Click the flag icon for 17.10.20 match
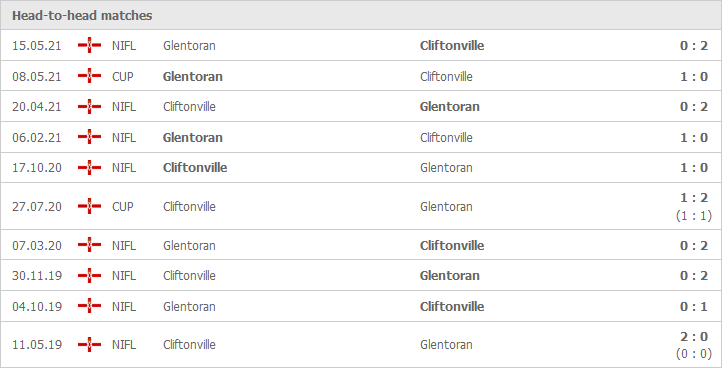722x368 pixels. (89, 168)
